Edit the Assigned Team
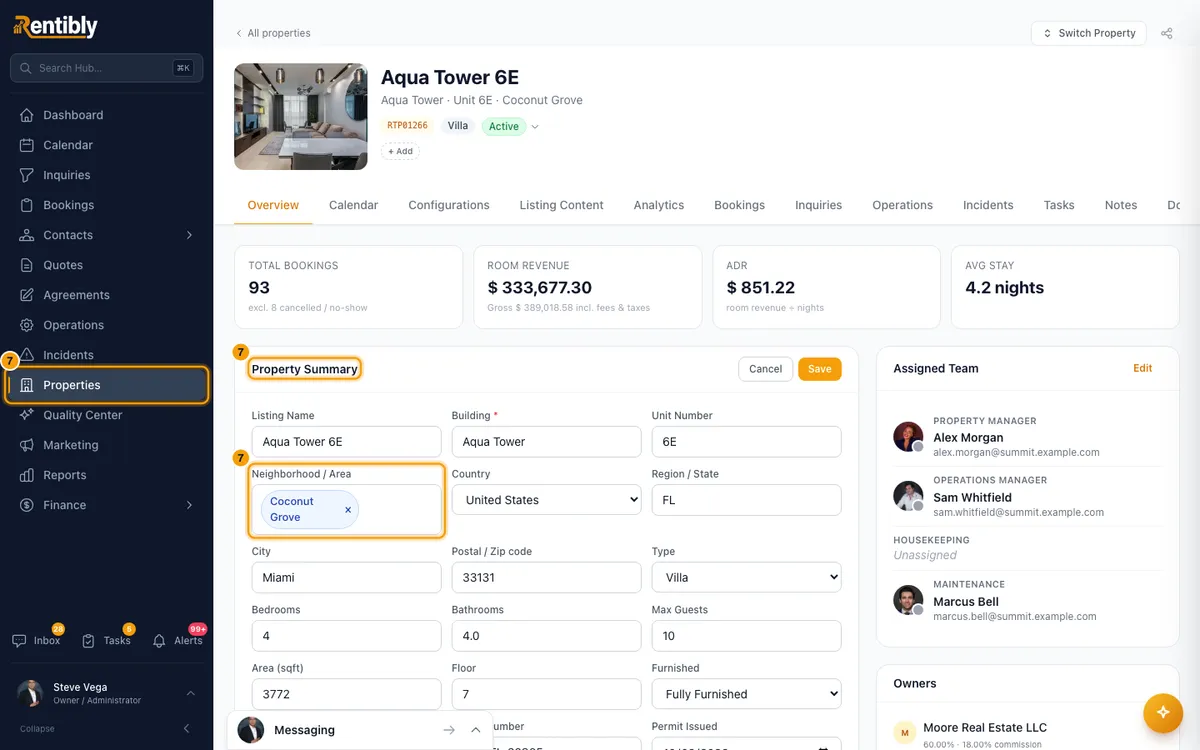 [1143, 368]
